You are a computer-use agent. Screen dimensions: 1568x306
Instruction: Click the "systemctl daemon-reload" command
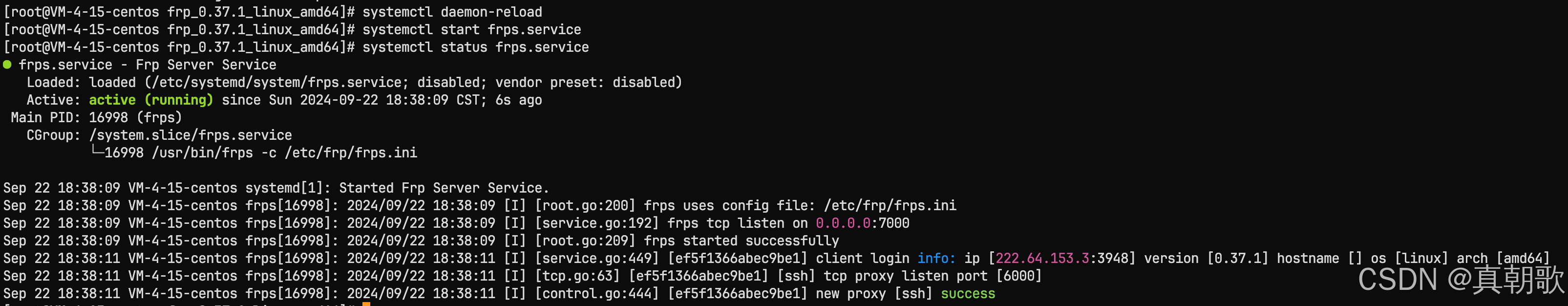point(452,12)
